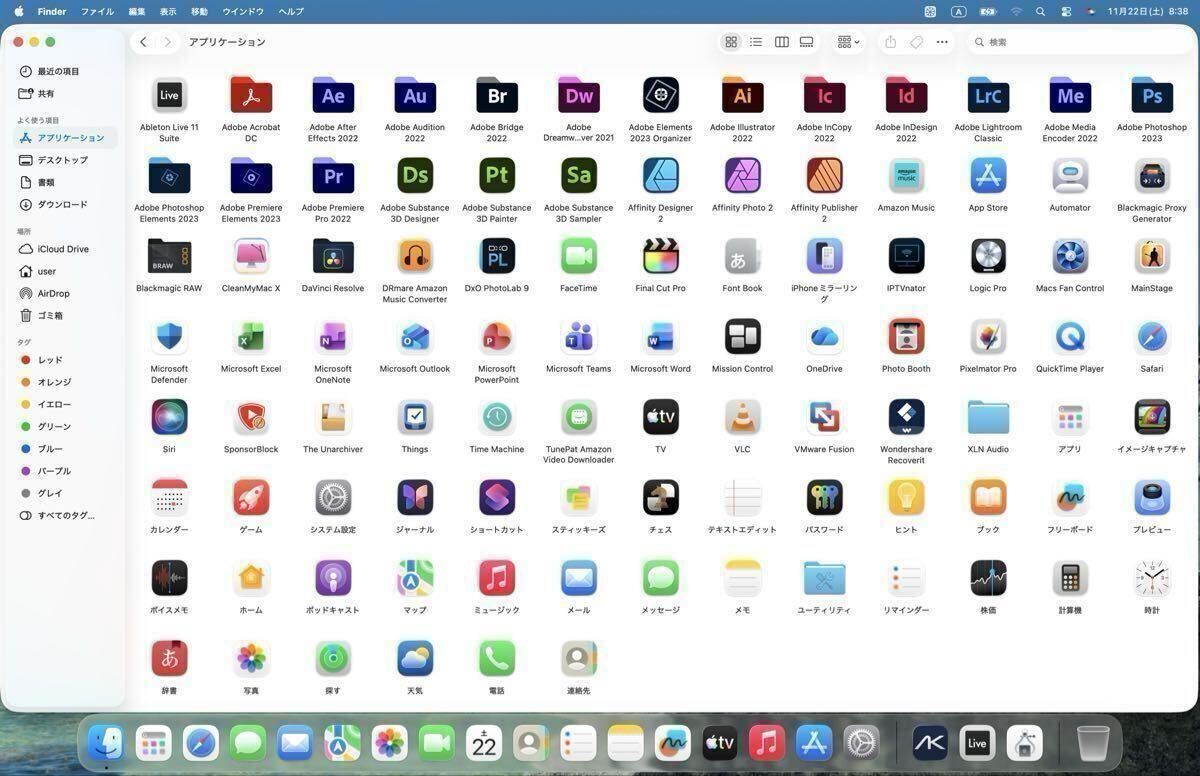
Task: Click the edit tags toolbar button
Action: [916, 42]
